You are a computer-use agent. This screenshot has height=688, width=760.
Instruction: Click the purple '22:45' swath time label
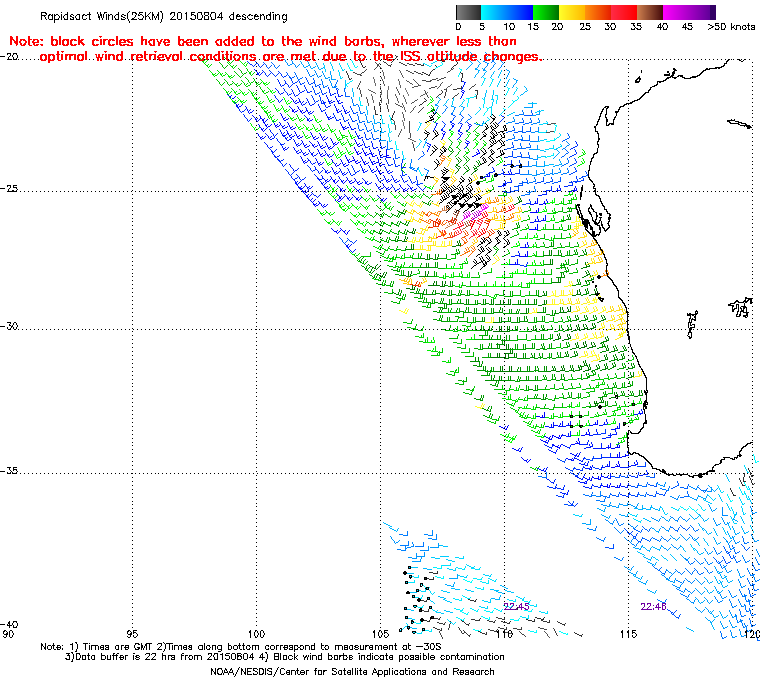pyautogui.click(x=516, y=607)
